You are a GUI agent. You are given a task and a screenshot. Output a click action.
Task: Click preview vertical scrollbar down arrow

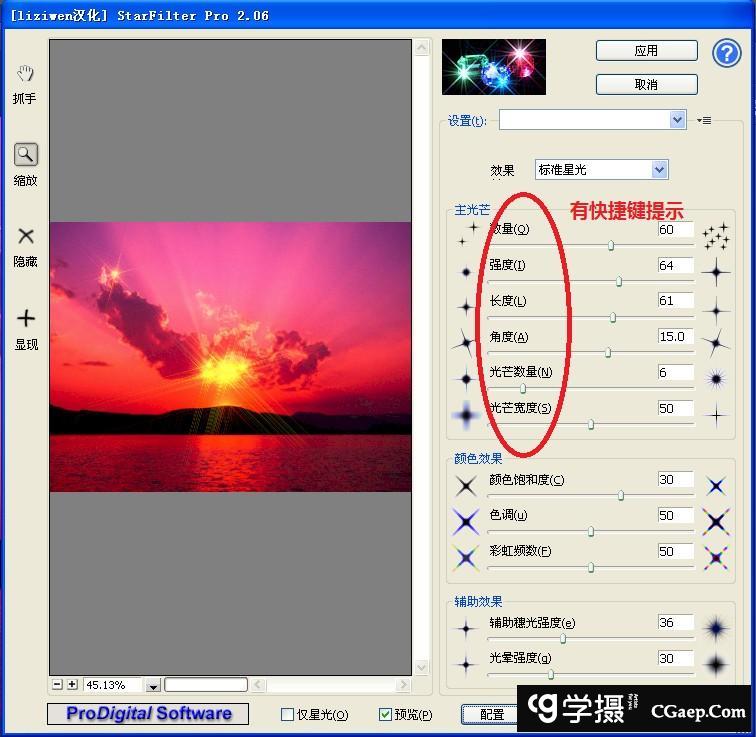[421, 668]
